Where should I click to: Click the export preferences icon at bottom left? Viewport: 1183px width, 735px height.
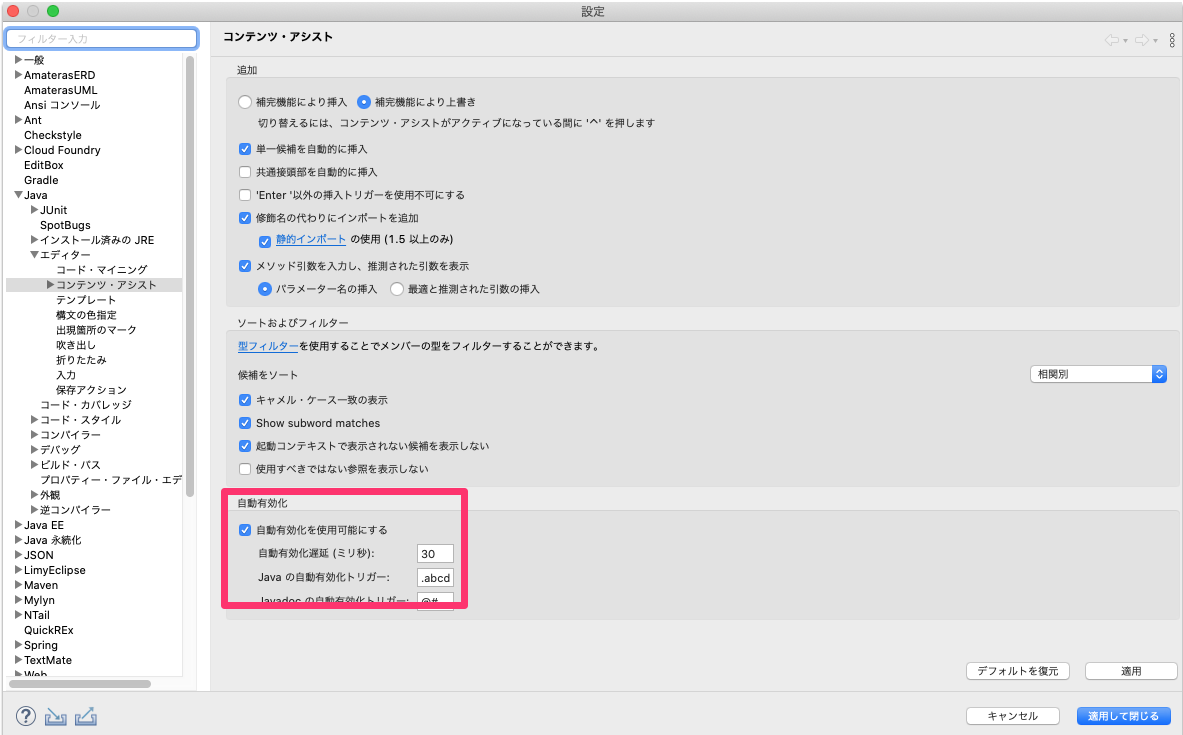85,716
